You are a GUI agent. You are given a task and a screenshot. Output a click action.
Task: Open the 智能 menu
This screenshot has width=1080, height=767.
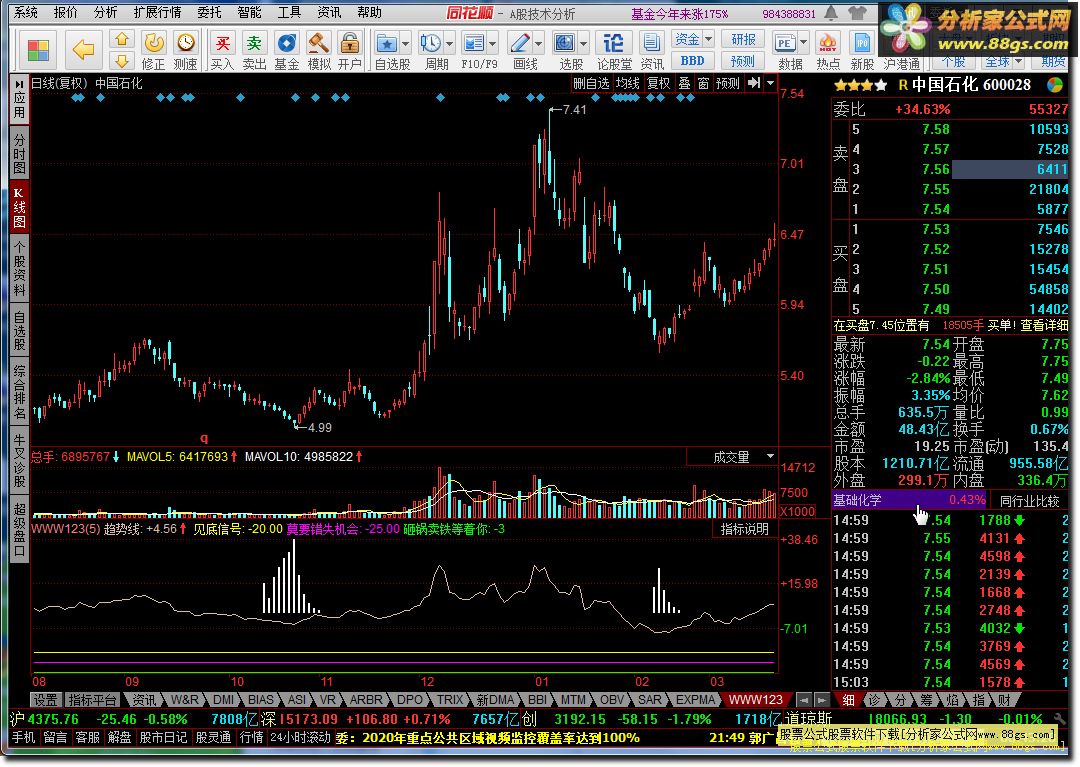(x=249, y=12)
